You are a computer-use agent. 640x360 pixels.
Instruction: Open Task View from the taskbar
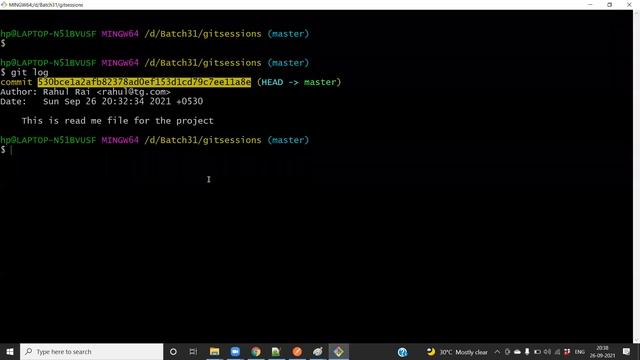(x=193, y=351)
